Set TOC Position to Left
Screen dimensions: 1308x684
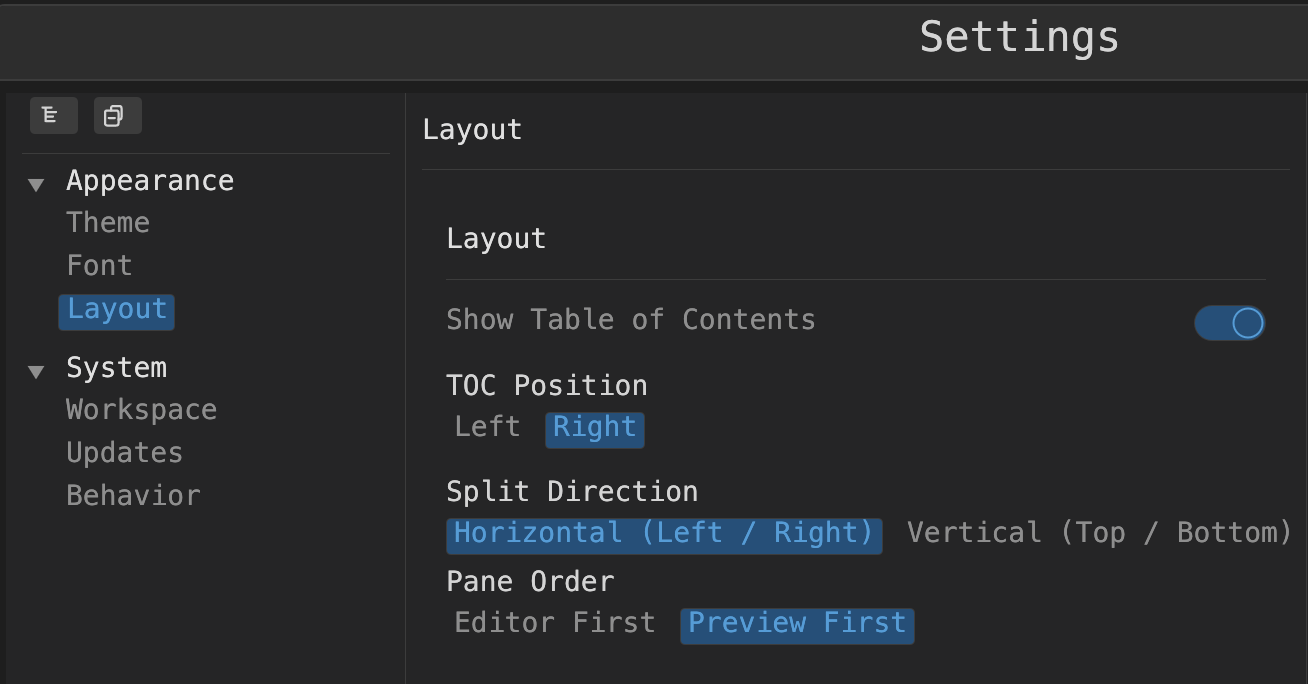click(x=487, y=427)
